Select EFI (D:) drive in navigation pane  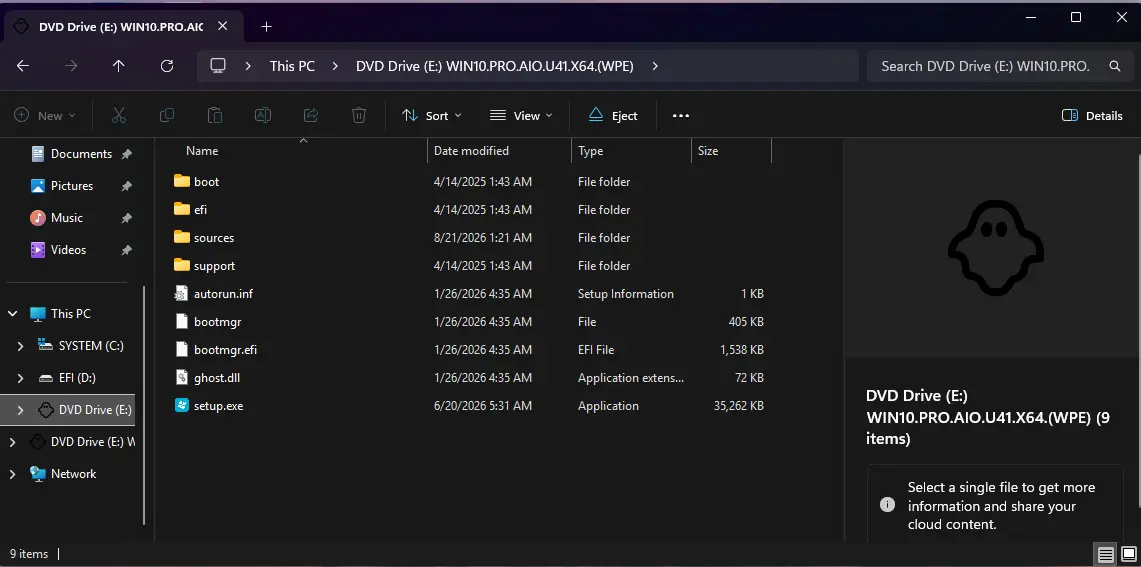point(77,378)
